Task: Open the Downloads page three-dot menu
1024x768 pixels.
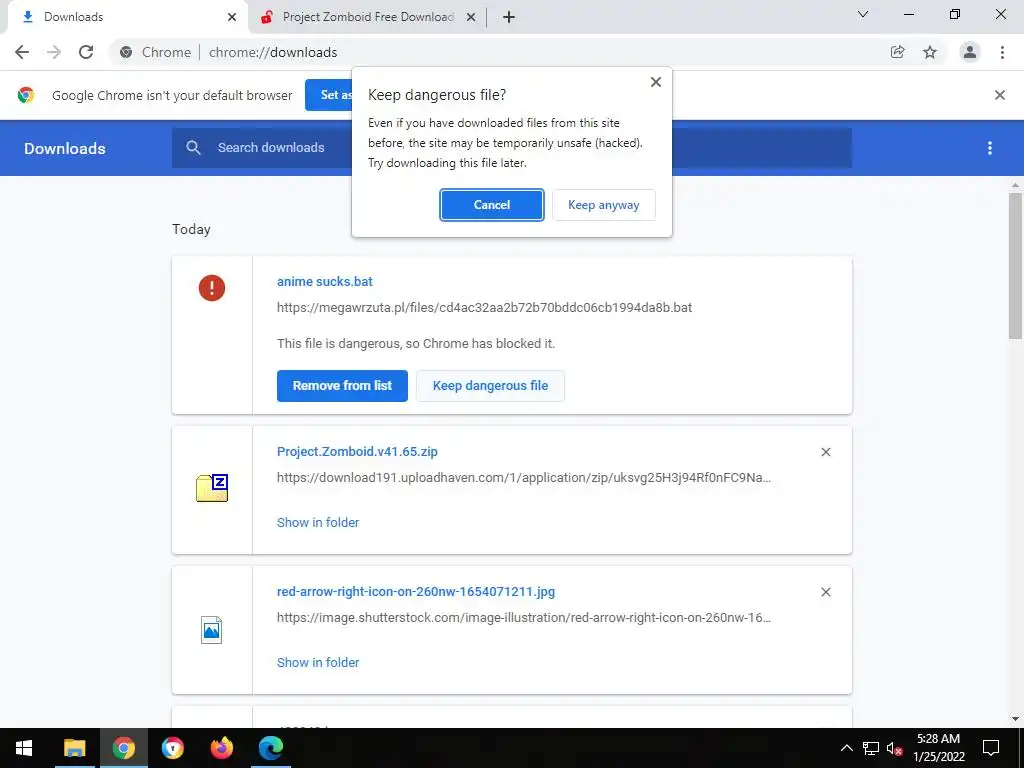Action: click(x=990, y=148)
